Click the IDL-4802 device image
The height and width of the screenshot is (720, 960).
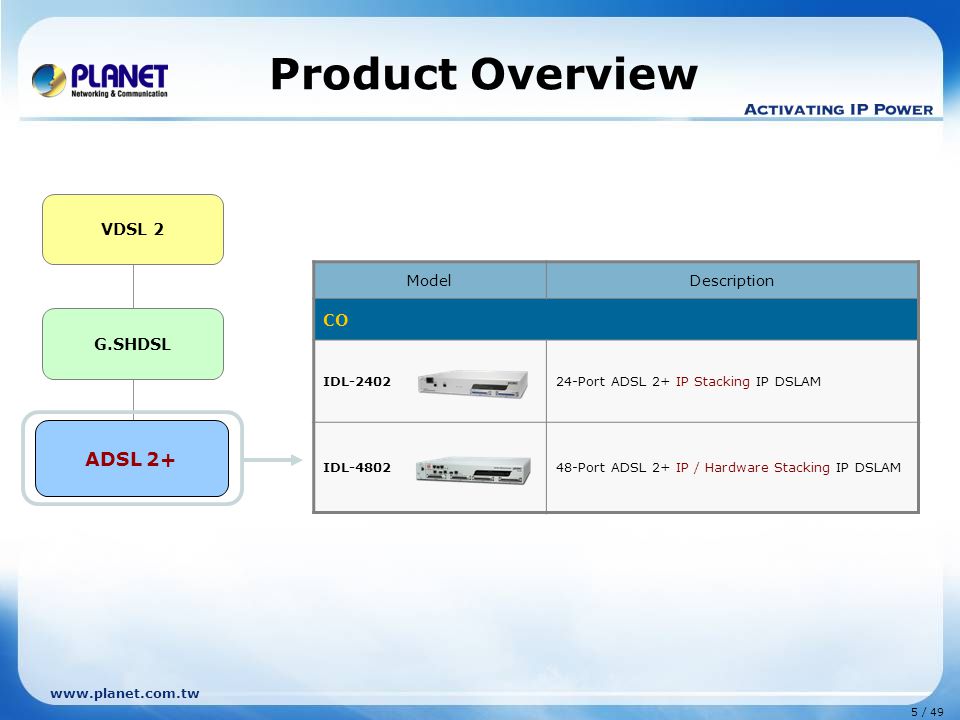473,470
